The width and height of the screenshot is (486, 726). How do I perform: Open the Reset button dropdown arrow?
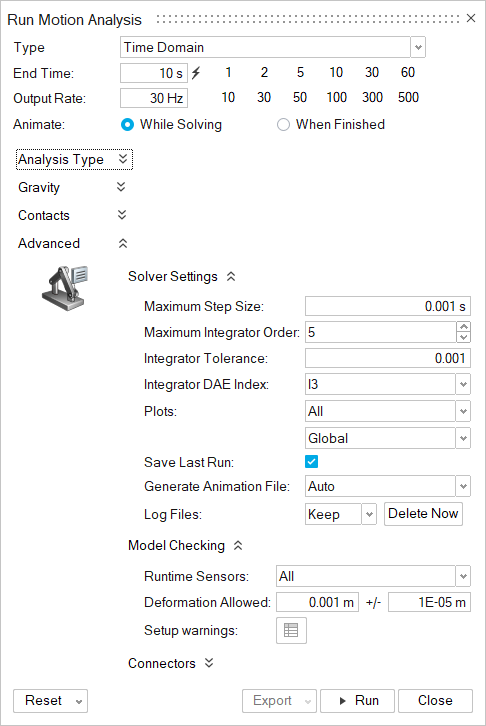pos(79,701)
